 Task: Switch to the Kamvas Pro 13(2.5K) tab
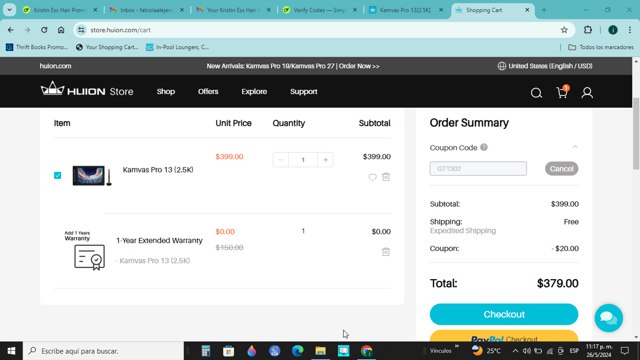(x=406, y=10)
